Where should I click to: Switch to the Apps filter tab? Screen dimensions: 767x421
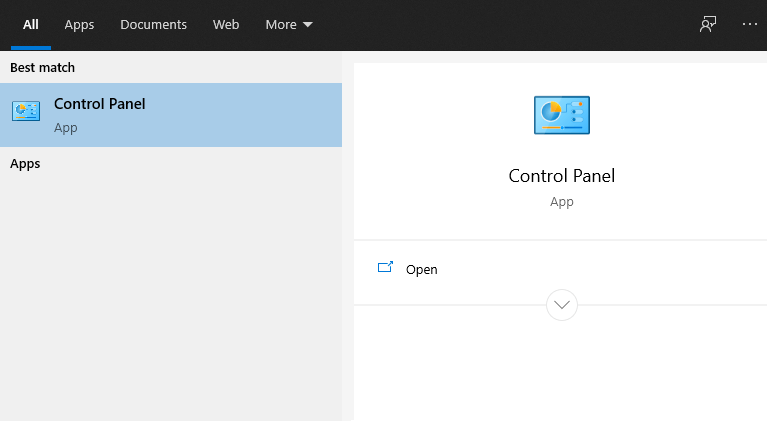(79, 24)
